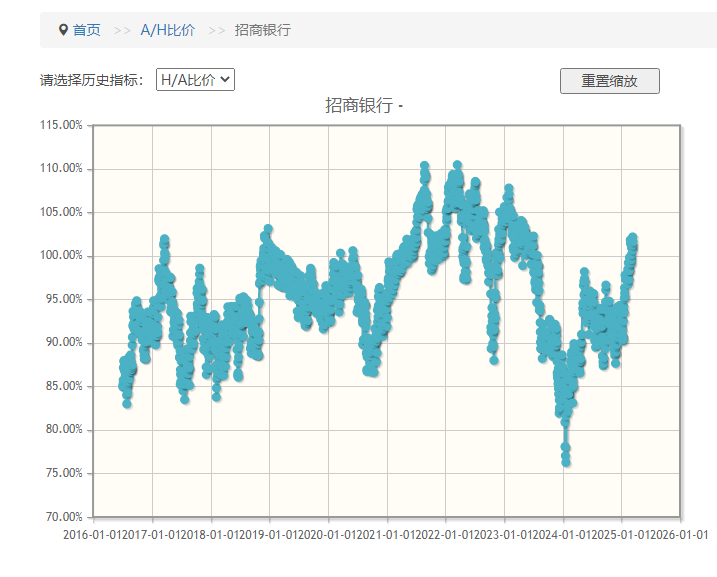
Task: Open the A/H比价 breadcrumb link
Action: [168, 30]
